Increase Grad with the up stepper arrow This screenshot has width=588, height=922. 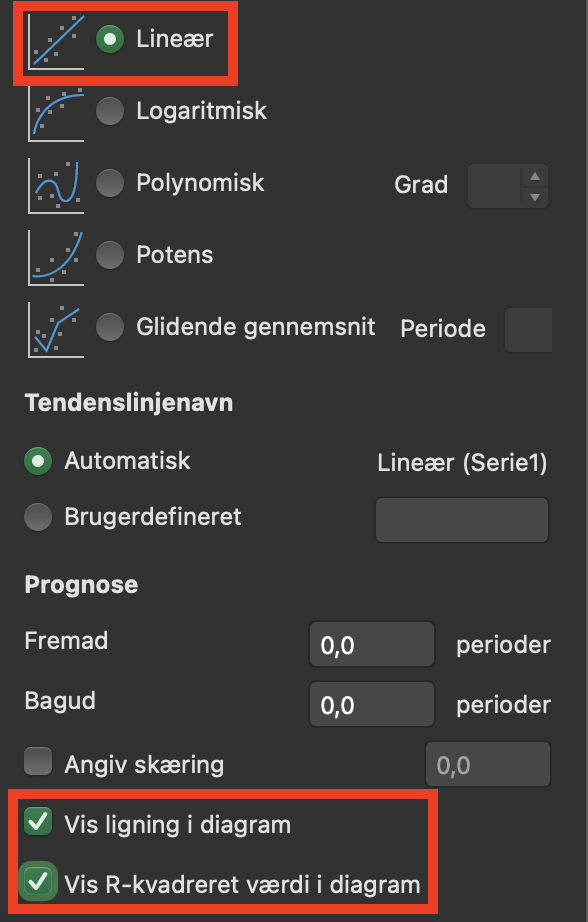(x=534, y=176)
